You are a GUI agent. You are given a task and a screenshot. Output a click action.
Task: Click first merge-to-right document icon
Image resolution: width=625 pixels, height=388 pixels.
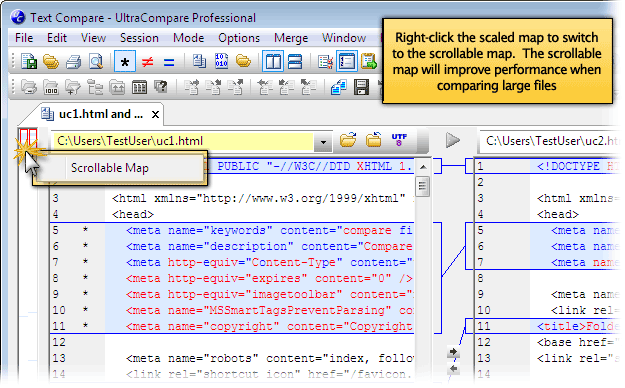click(x=192, y=87)
